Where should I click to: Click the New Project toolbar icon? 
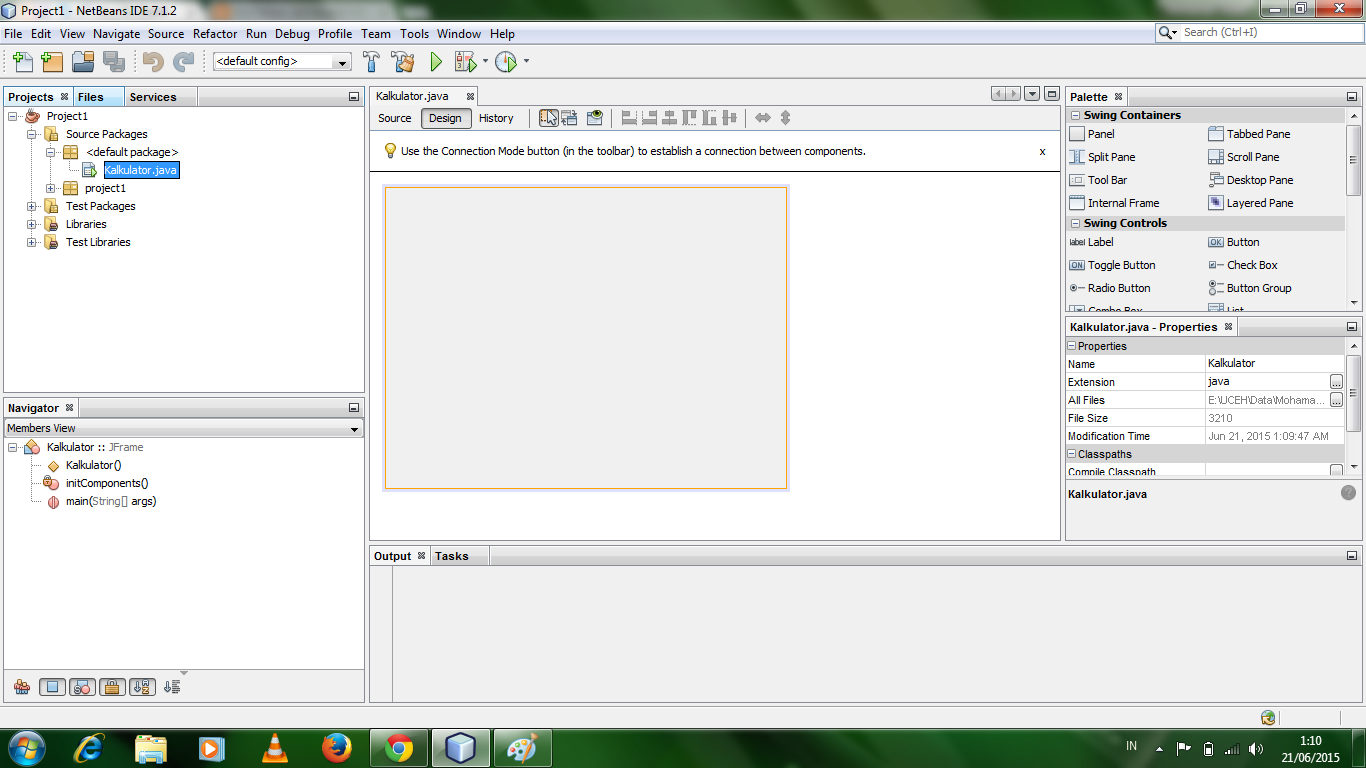point(52,62)
